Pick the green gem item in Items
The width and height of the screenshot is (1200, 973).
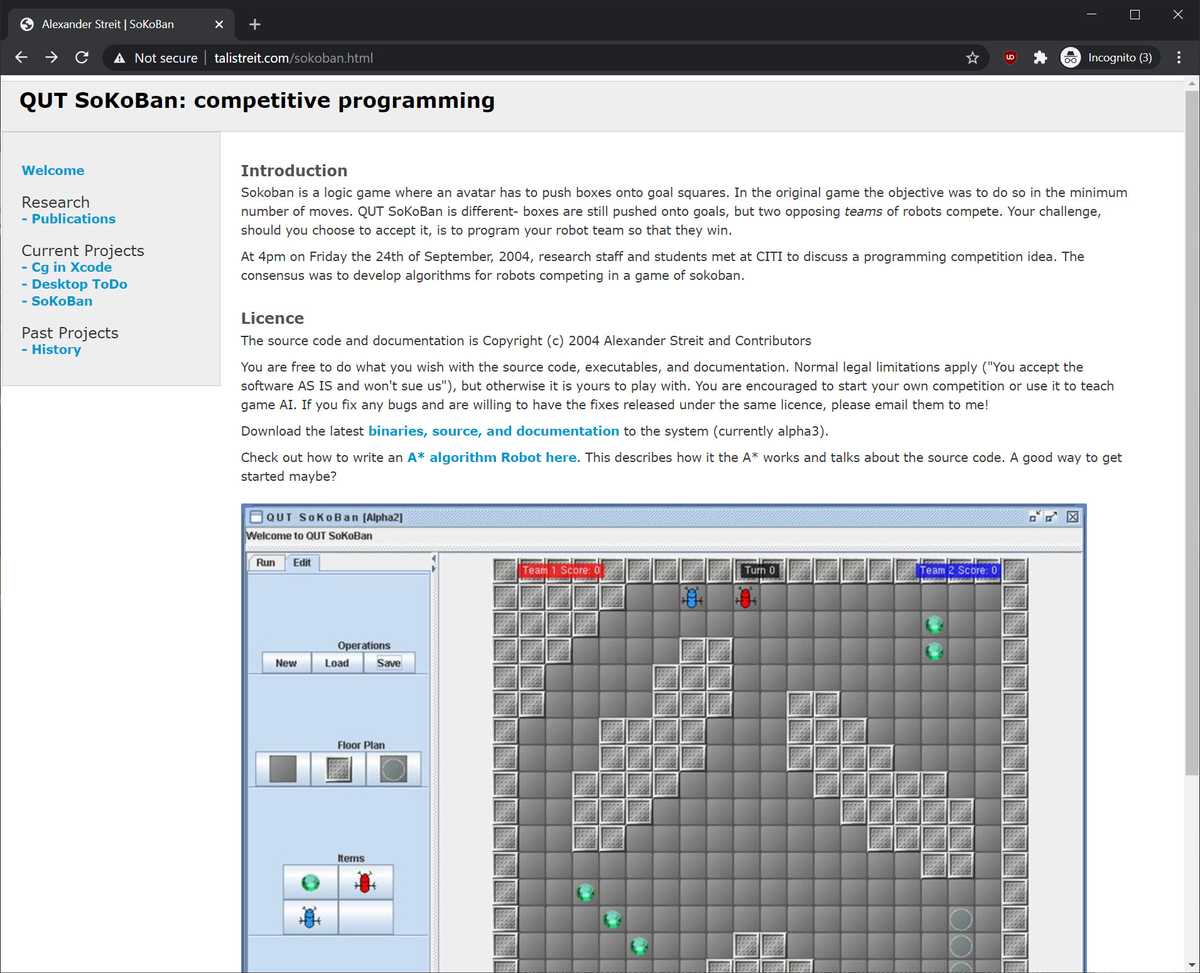(x=311, y=883)
